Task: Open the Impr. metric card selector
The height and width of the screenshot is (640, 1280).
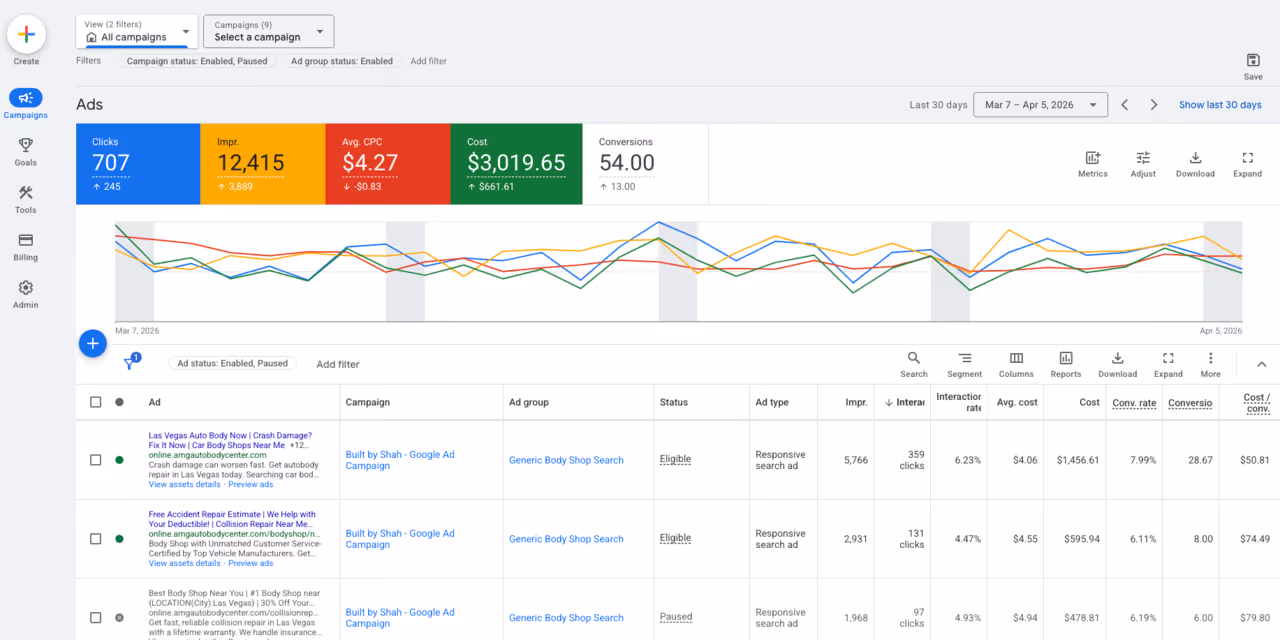Action: pyautogui.click(x=263, y=164)
